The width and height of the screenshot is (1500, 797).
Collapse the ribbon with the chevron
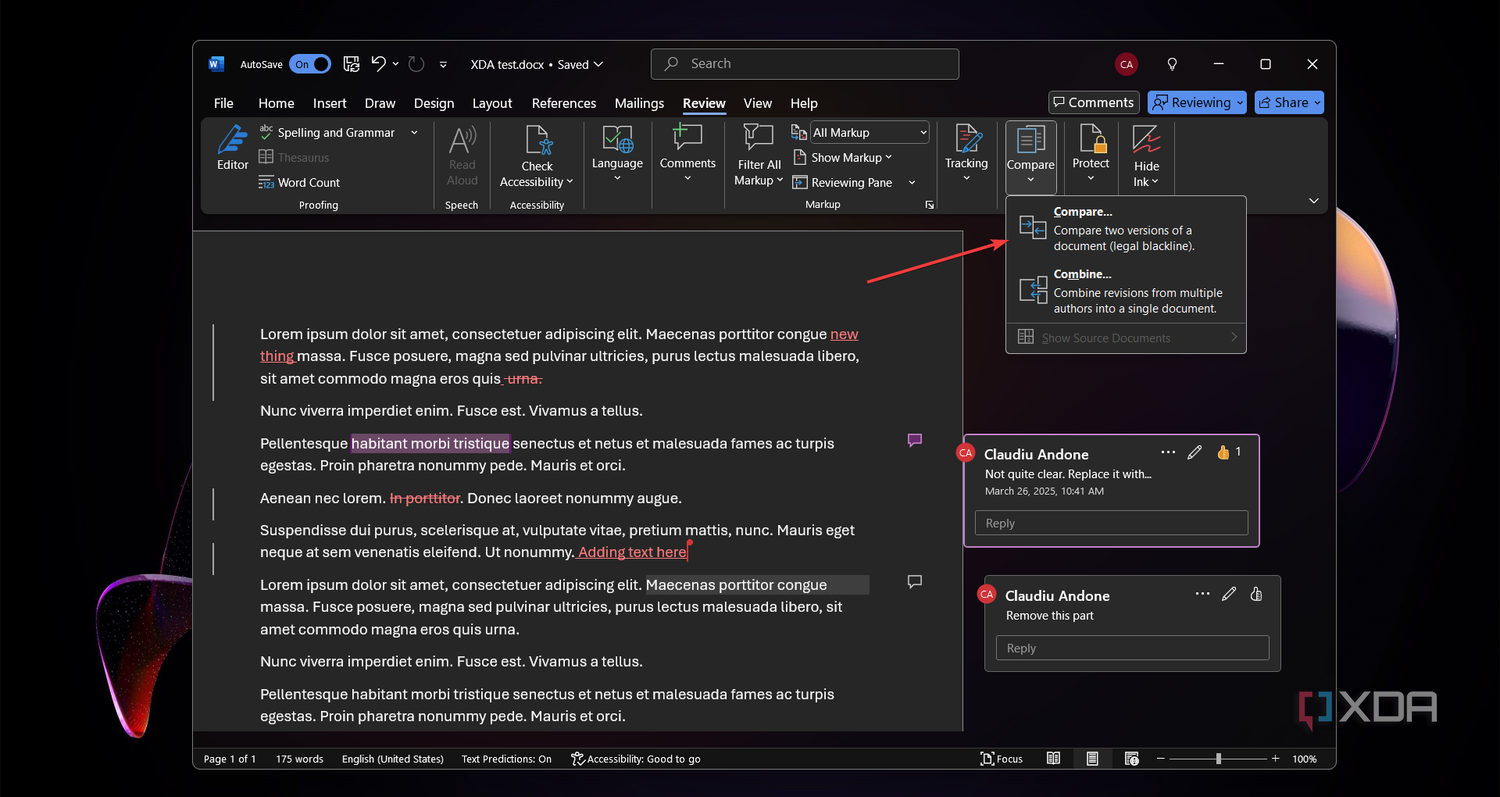click(1313, 201)
